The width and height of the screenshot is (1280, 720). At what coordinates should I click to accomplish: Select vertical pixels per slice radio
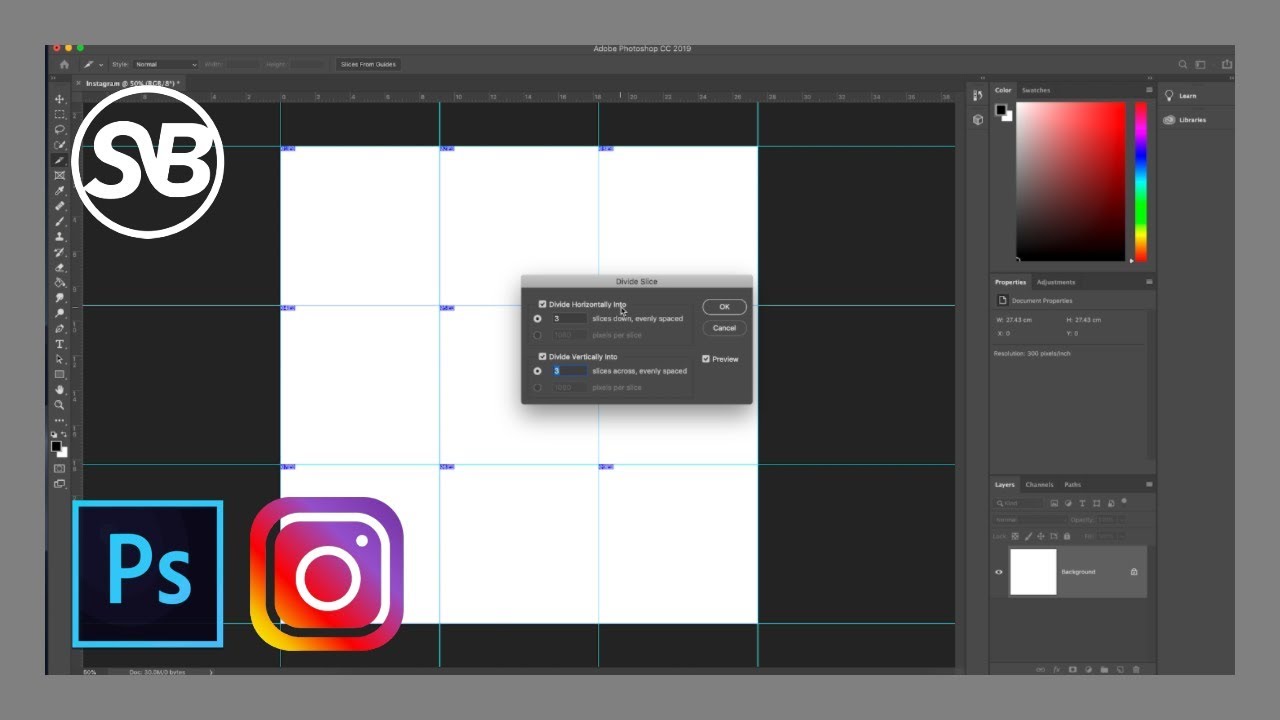point(538,387)
